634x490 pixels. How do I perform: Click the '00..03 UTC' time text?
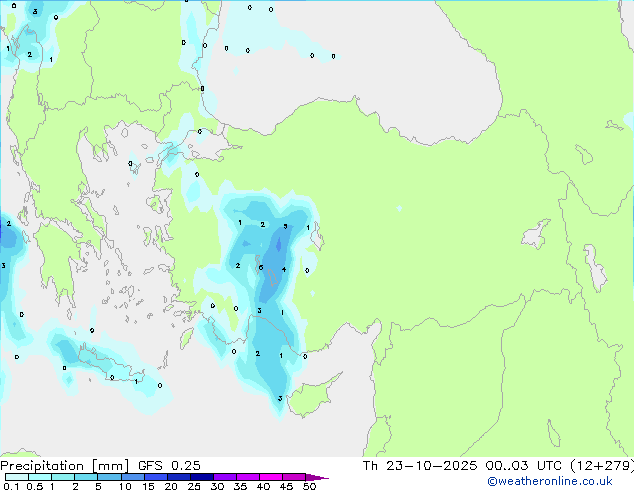pyautogui.click(x=523, y=466)
